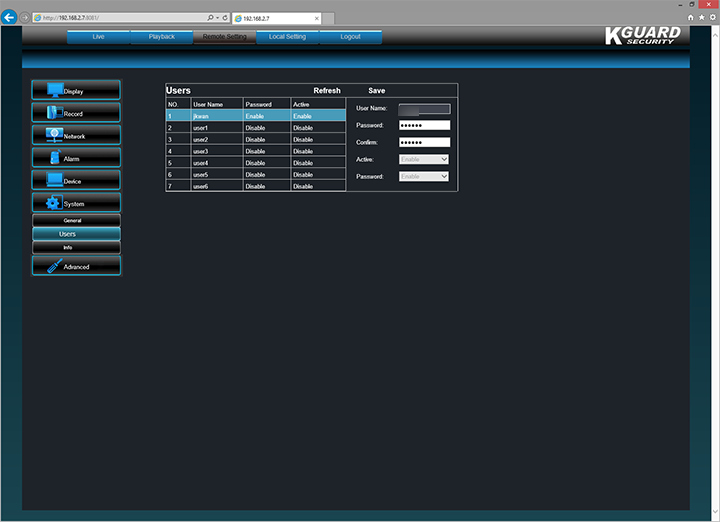
Task: Open the Record settings section
Action: point(76,114)
